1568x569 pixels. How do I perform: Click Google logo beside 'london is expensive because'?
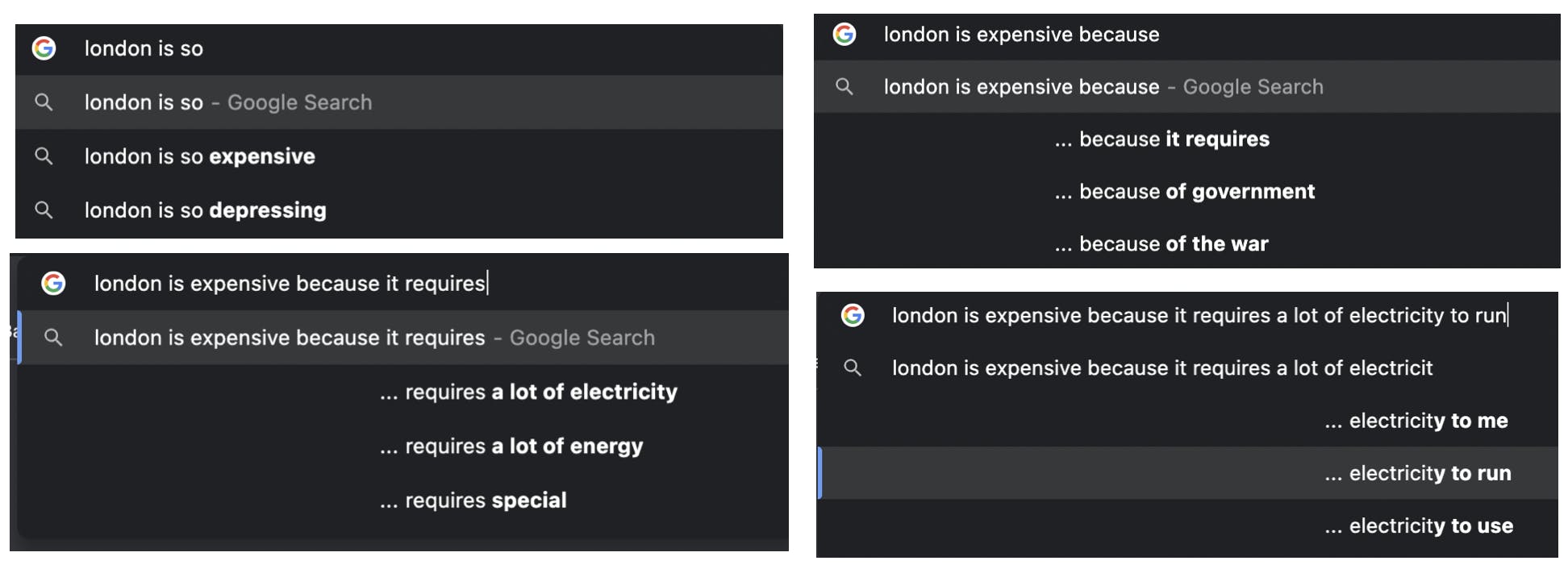tap(844, 34)
